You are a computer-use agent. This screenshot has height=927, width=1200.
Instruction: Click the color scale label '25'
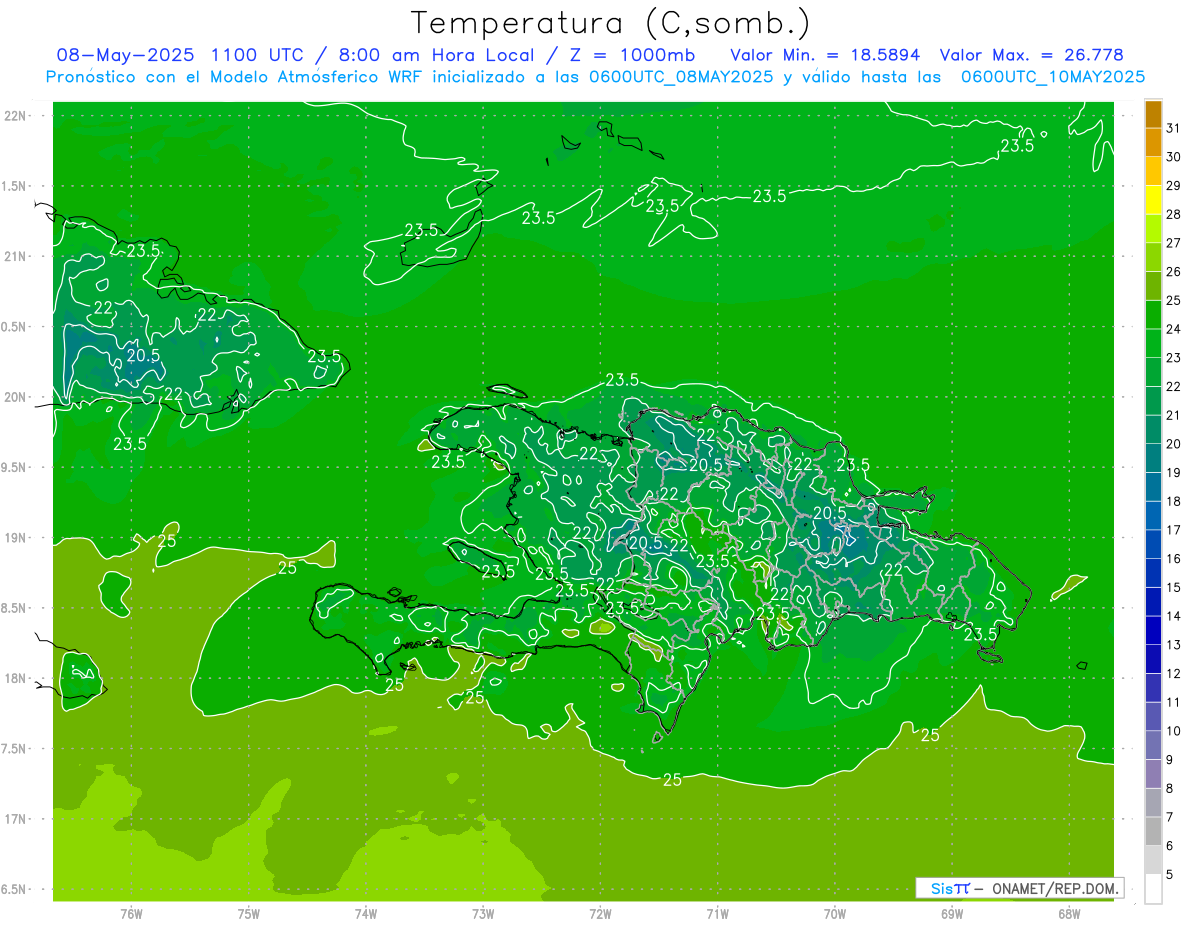(x=1174, y=300)
